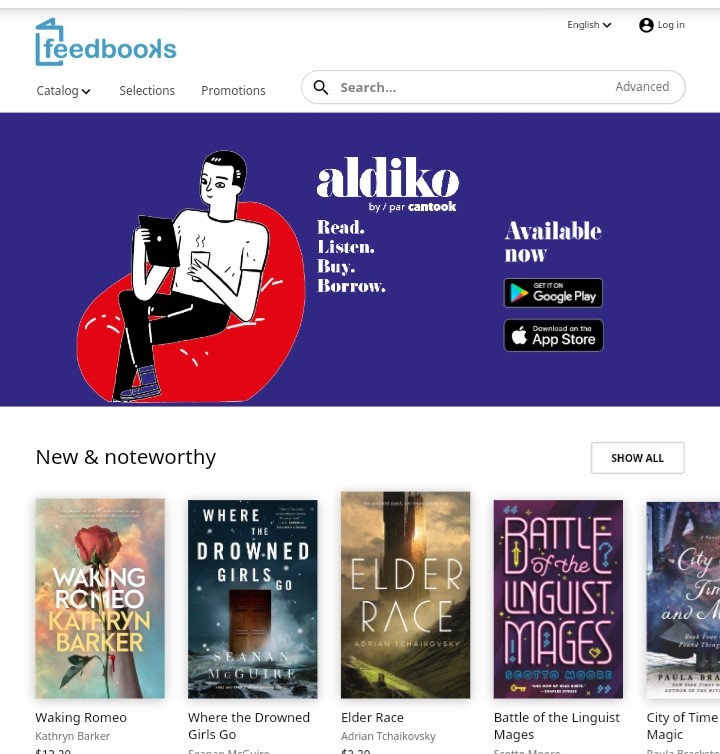The height and width of the screenshot is (754, 720).
Task: Click the Where the Drowned Girls Go title
Action: click(249, 726)
